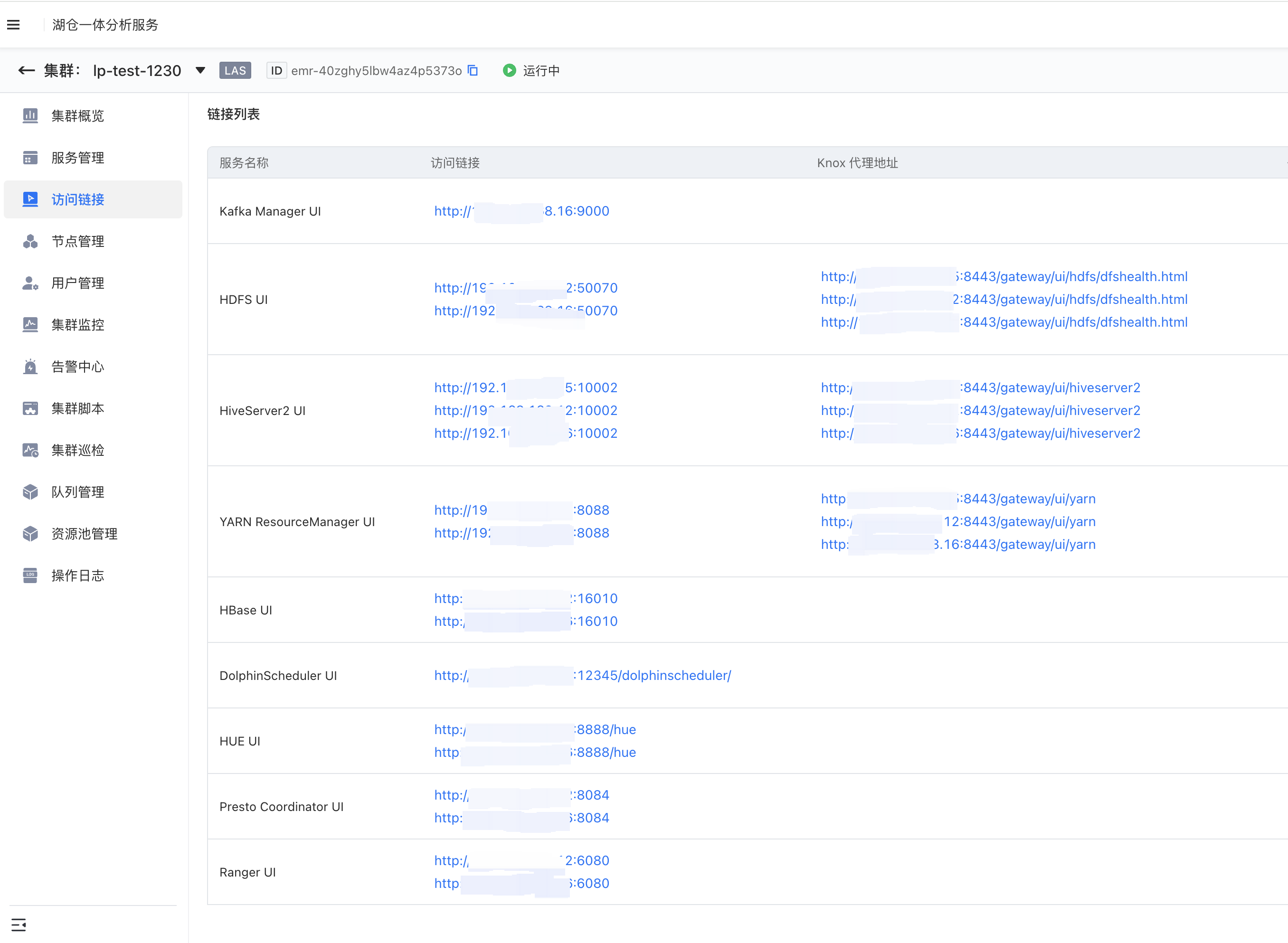The image size is (1288, 943).
Task: Open 告警中心 alarm icon in sidebar
Action: (30, 367)
